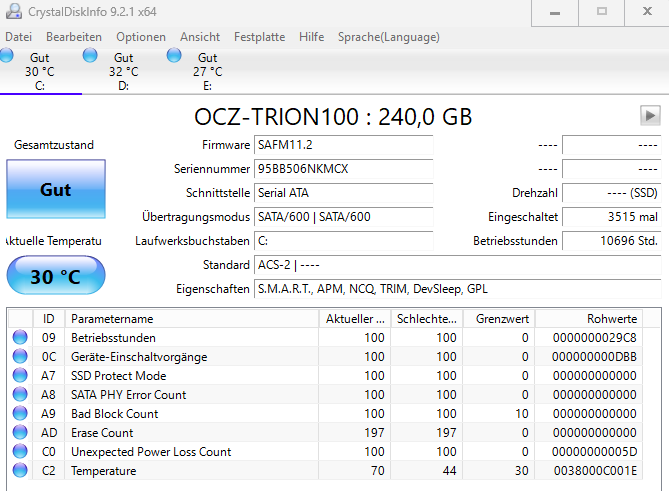The width and height of the screenshot is (669, 491).
Task: Click status orb for SATA PHY Error Count
Action: pyautogui.click(x=20, y=394)
